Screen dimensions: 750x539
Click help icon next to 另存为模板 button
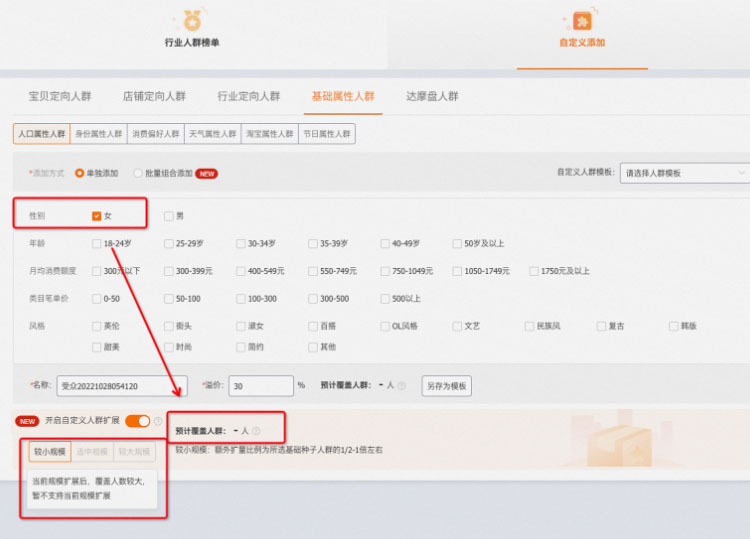pos(406,385)
